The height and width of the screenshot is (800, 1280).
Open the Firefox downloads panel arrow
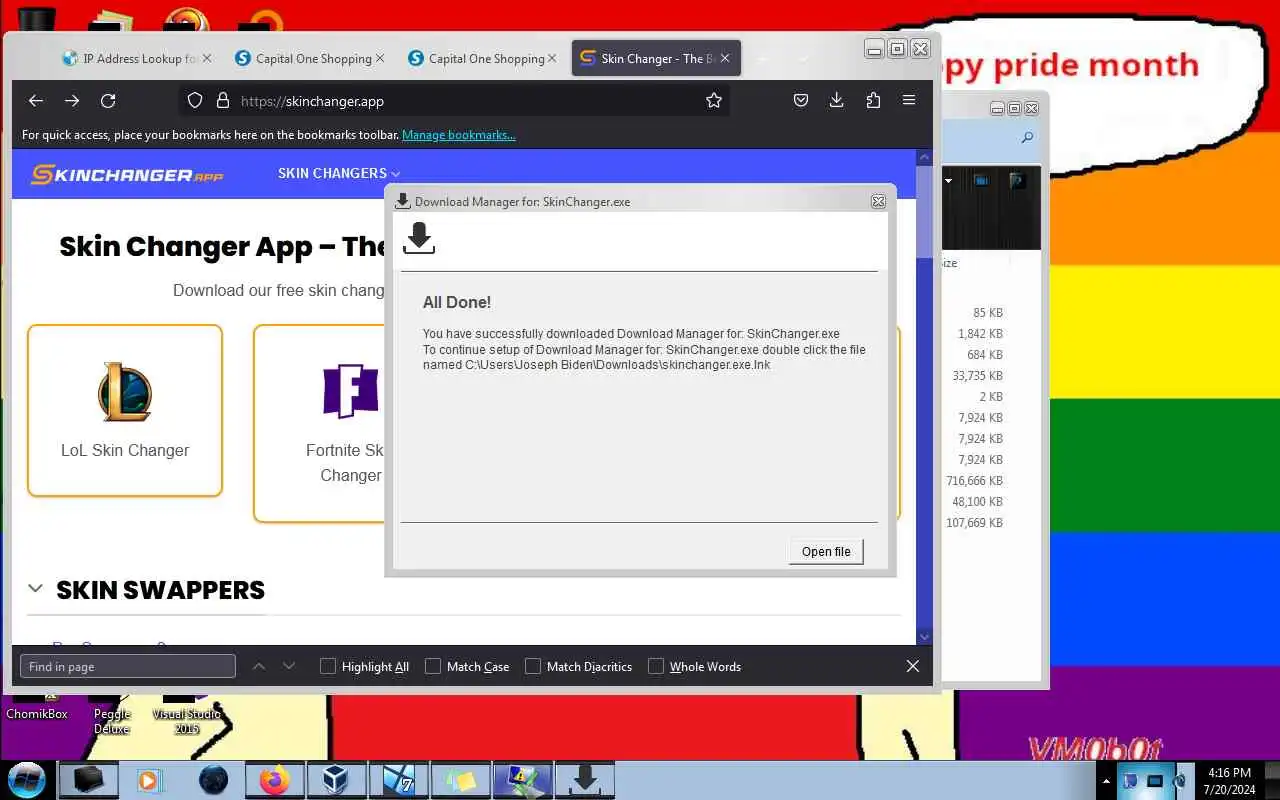pos(837,101)
